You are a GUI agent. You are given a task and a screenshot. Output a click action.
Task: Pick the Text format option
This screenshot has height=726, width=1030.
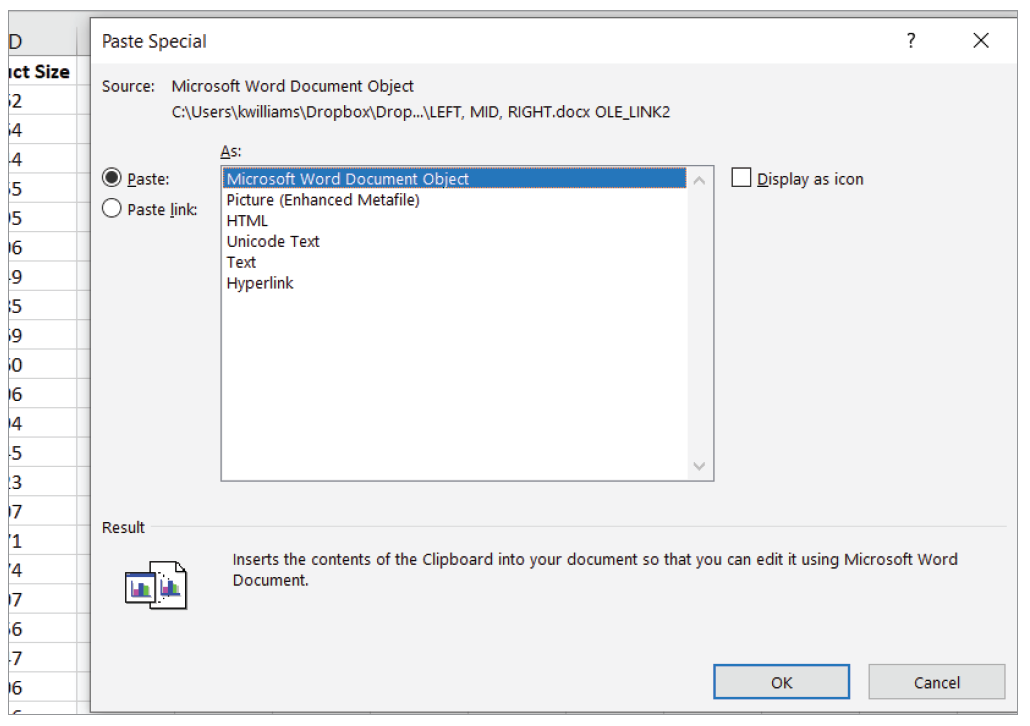241,263
